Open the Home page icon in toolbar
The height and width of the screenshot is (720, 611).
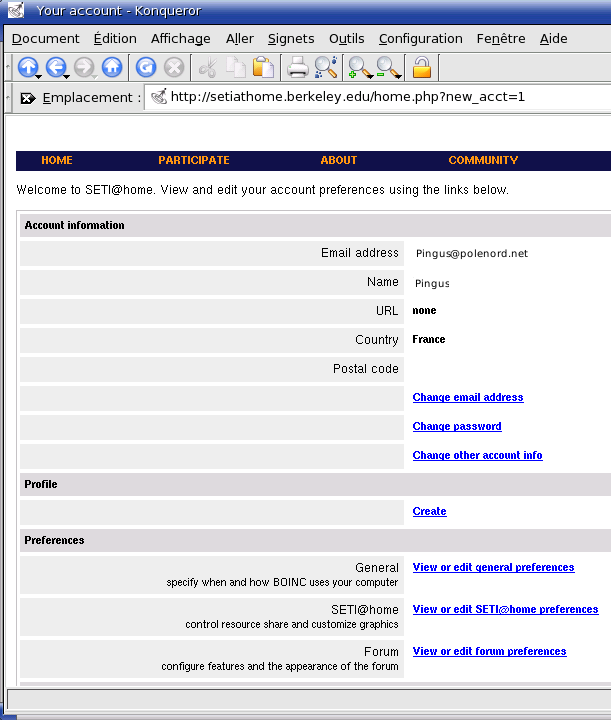(x=111, y=68)
